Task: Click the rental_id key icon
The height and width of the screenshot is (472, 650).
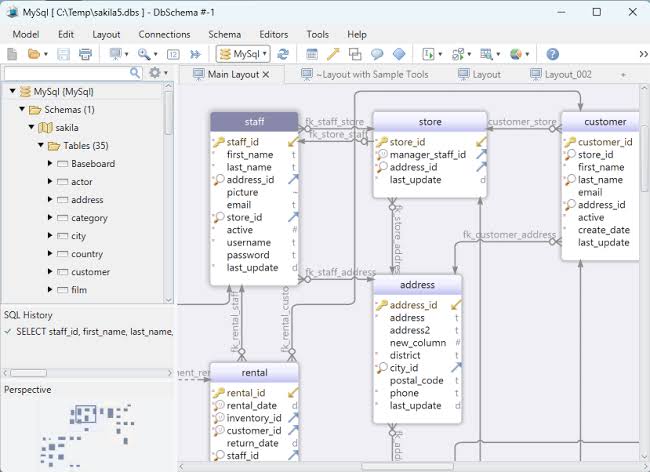Action: coord(218,393)
